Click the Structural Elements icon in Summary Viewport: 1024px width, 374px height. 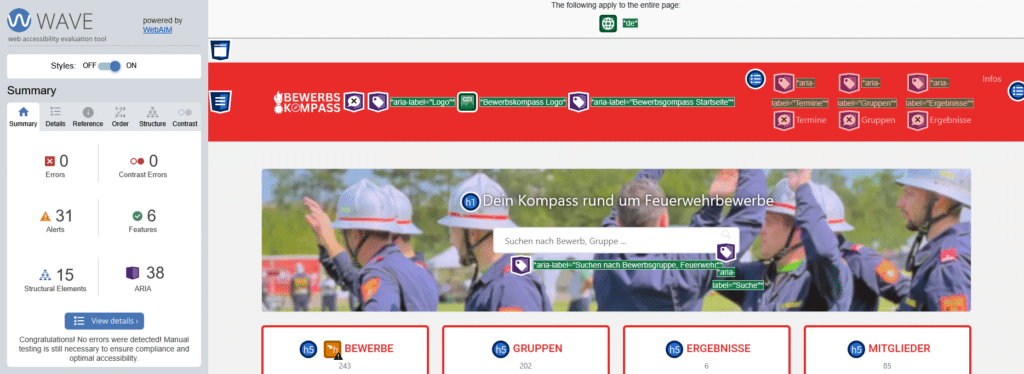[x=45, y=275]
